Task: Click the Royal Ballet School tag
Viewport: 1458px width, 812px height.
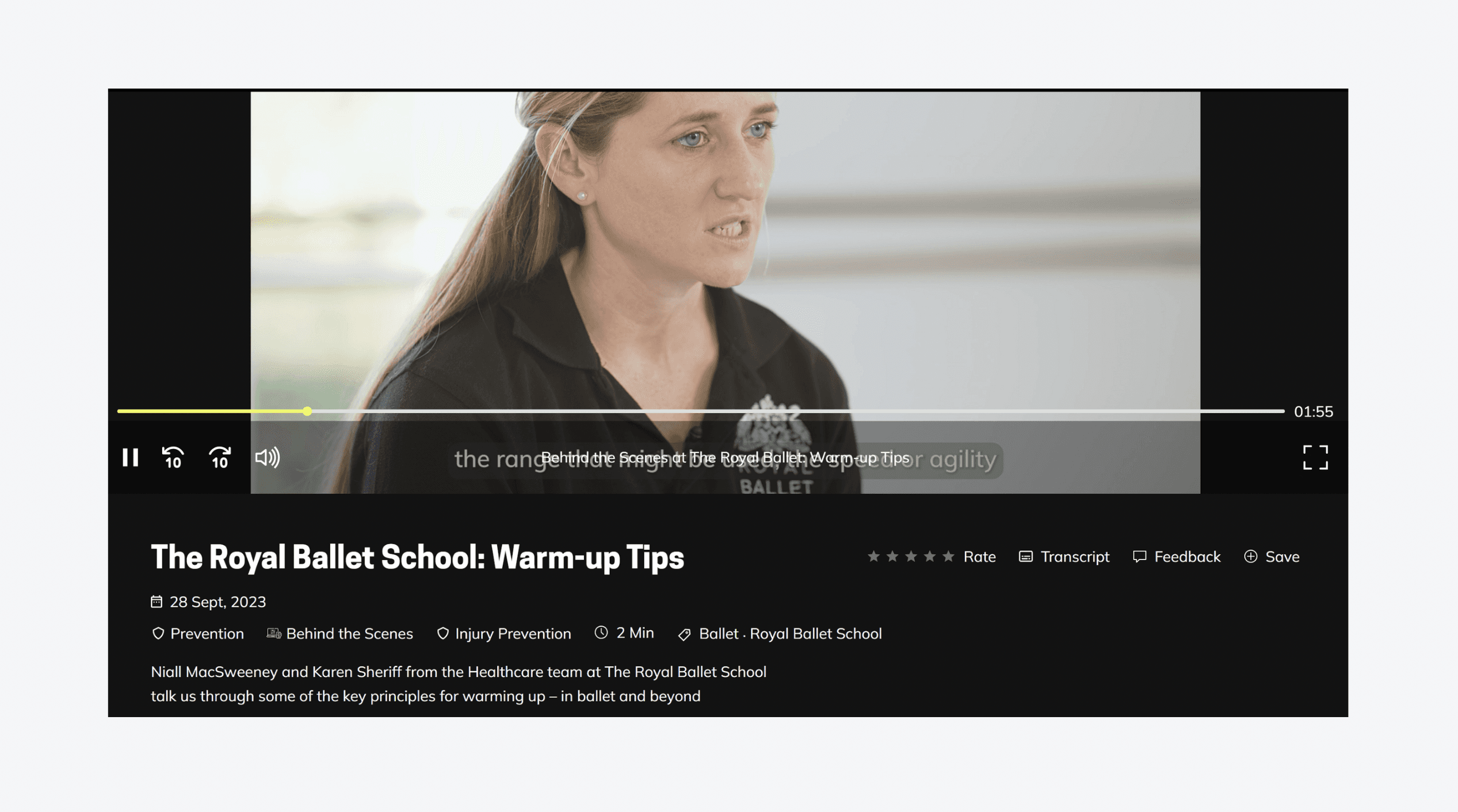Action: [815, 634]
